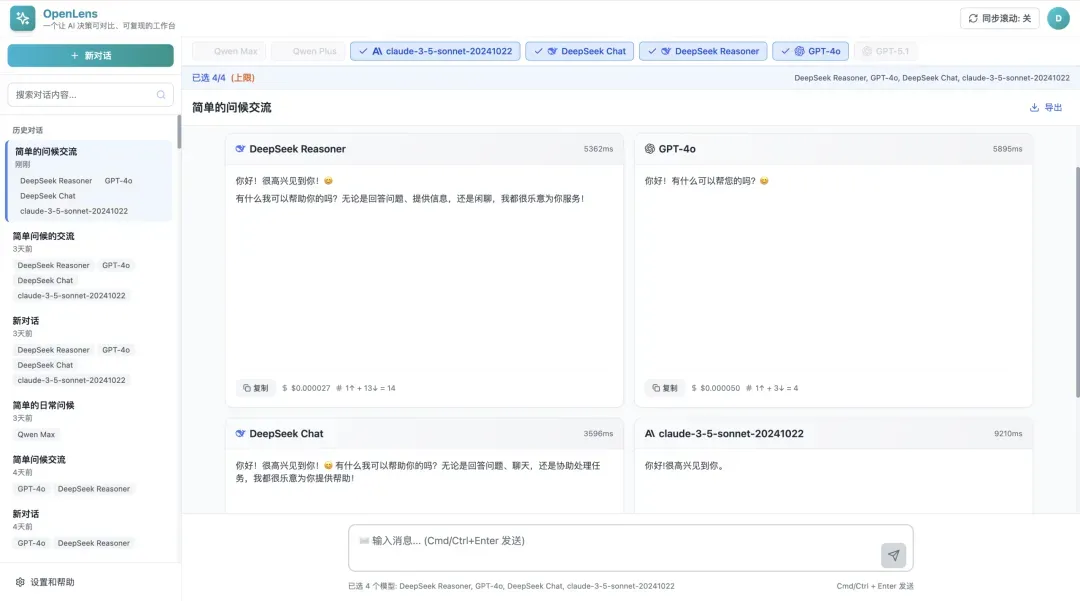Click the 3596ms latency label

[x=598, y=434]
